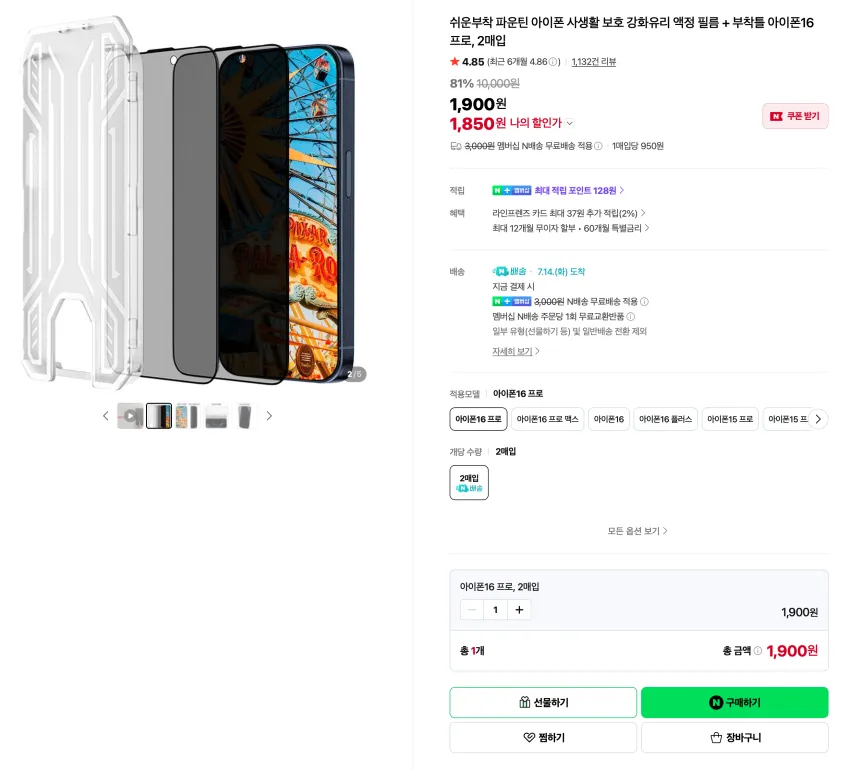850x770 pixels.
Task: Increase the quantity with the plus button
Action: 519,610
